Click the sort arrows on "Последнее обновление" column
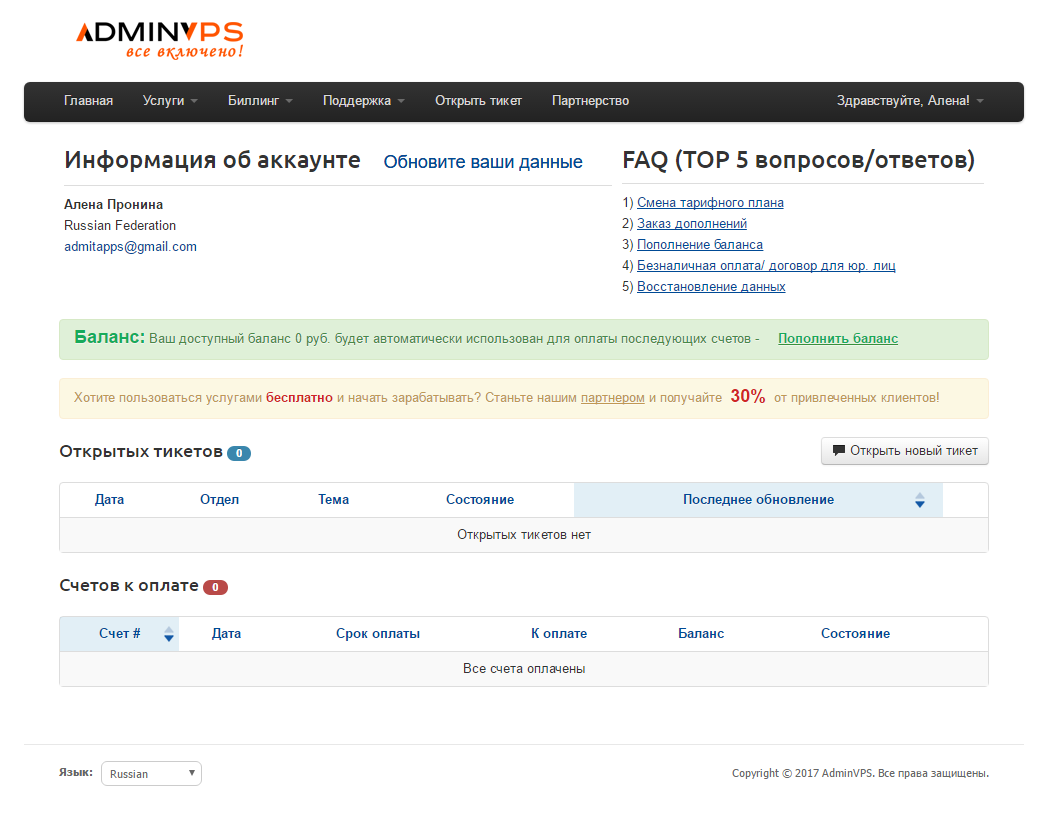 (919, 499)
